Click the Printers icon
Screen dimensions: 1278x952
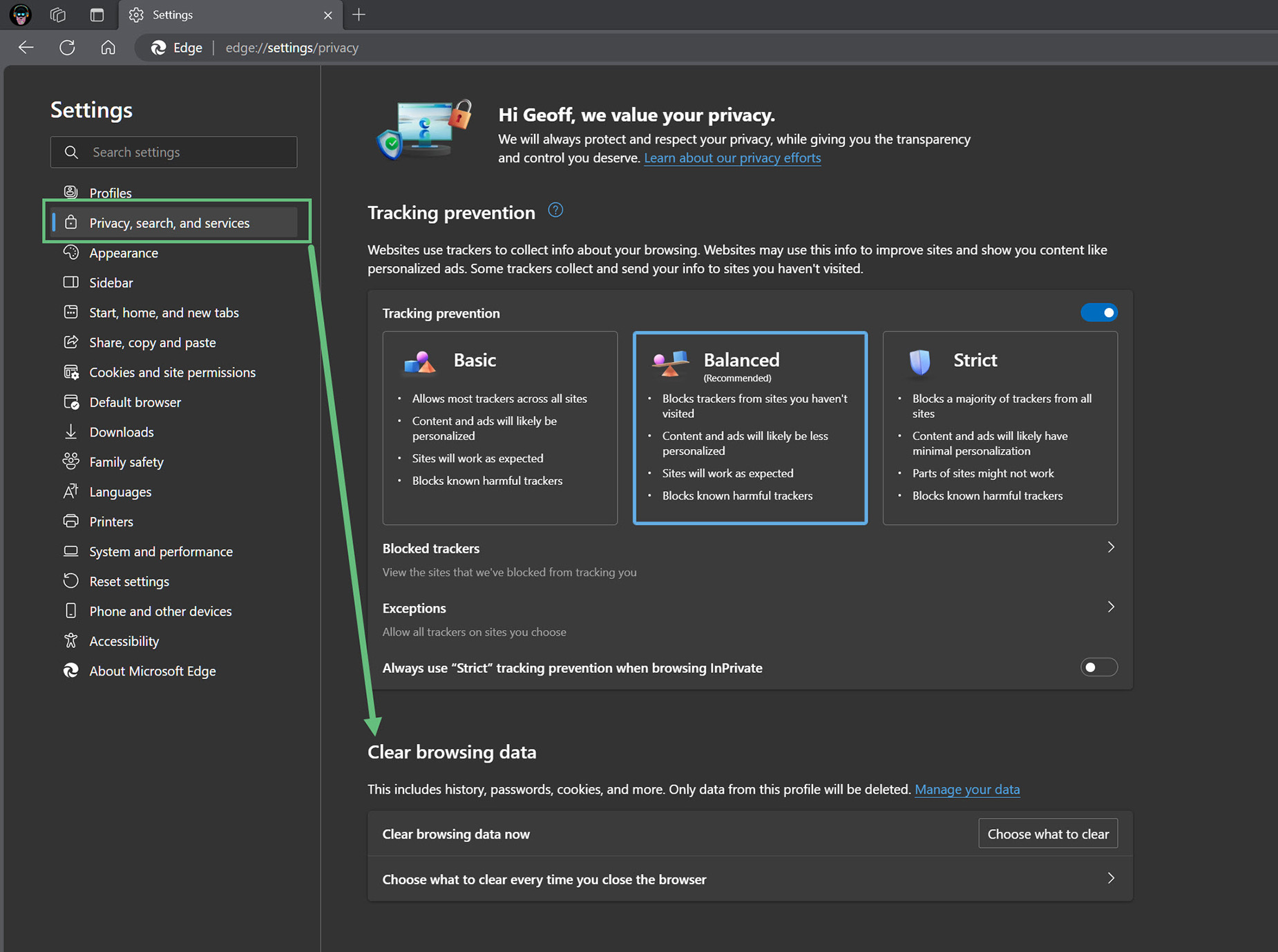(71, 521)
